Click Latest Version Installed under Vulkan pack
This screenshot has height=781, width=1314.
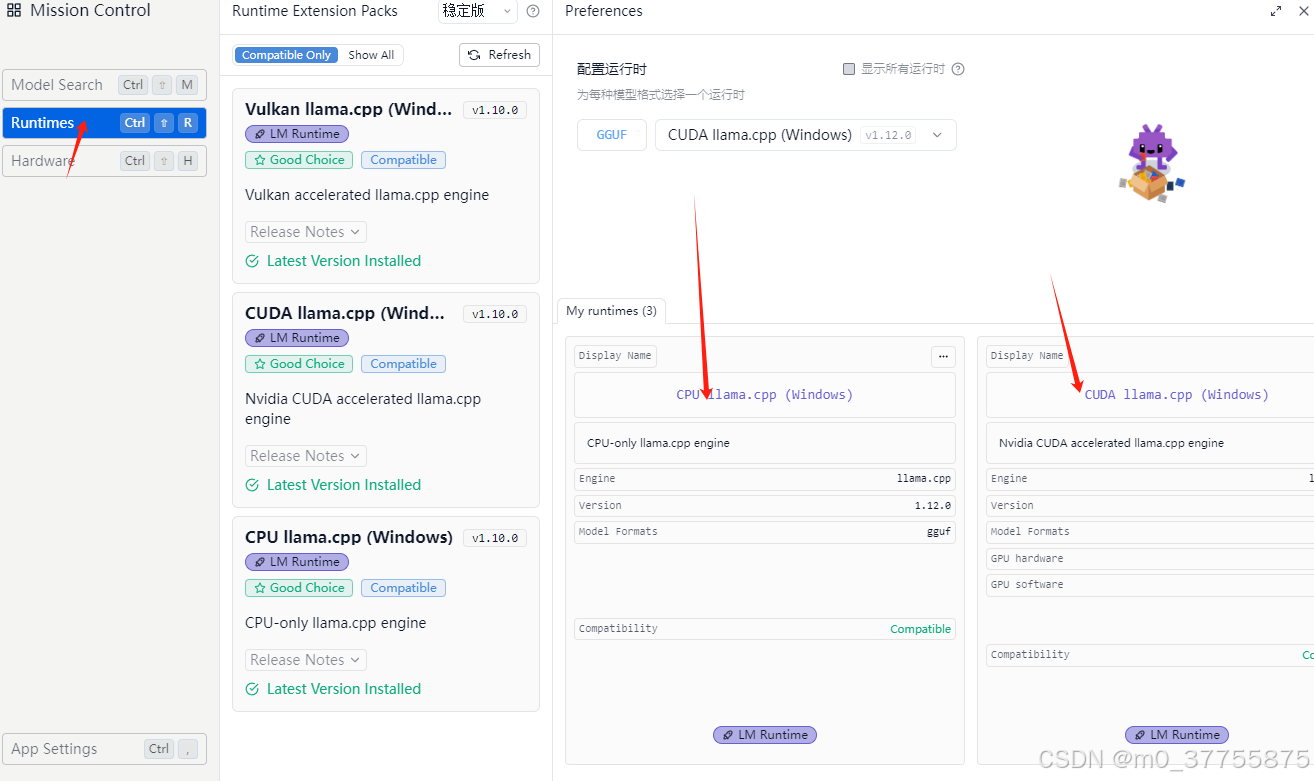coord(333,261)
